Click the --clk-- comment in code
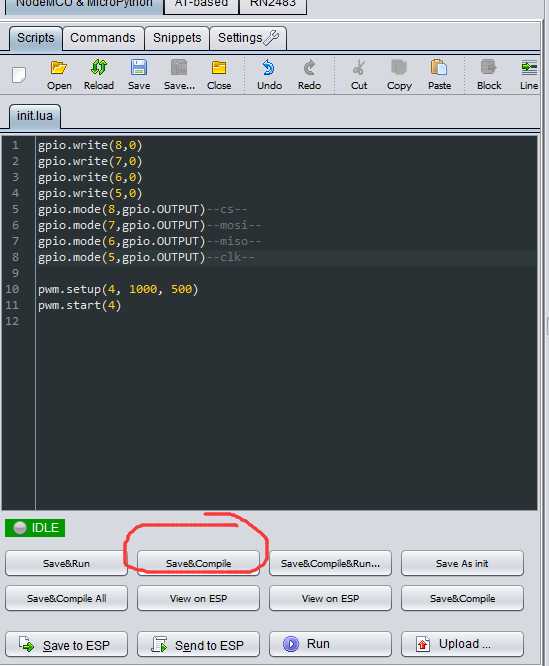The image size is (549, 666). (231, 257)
